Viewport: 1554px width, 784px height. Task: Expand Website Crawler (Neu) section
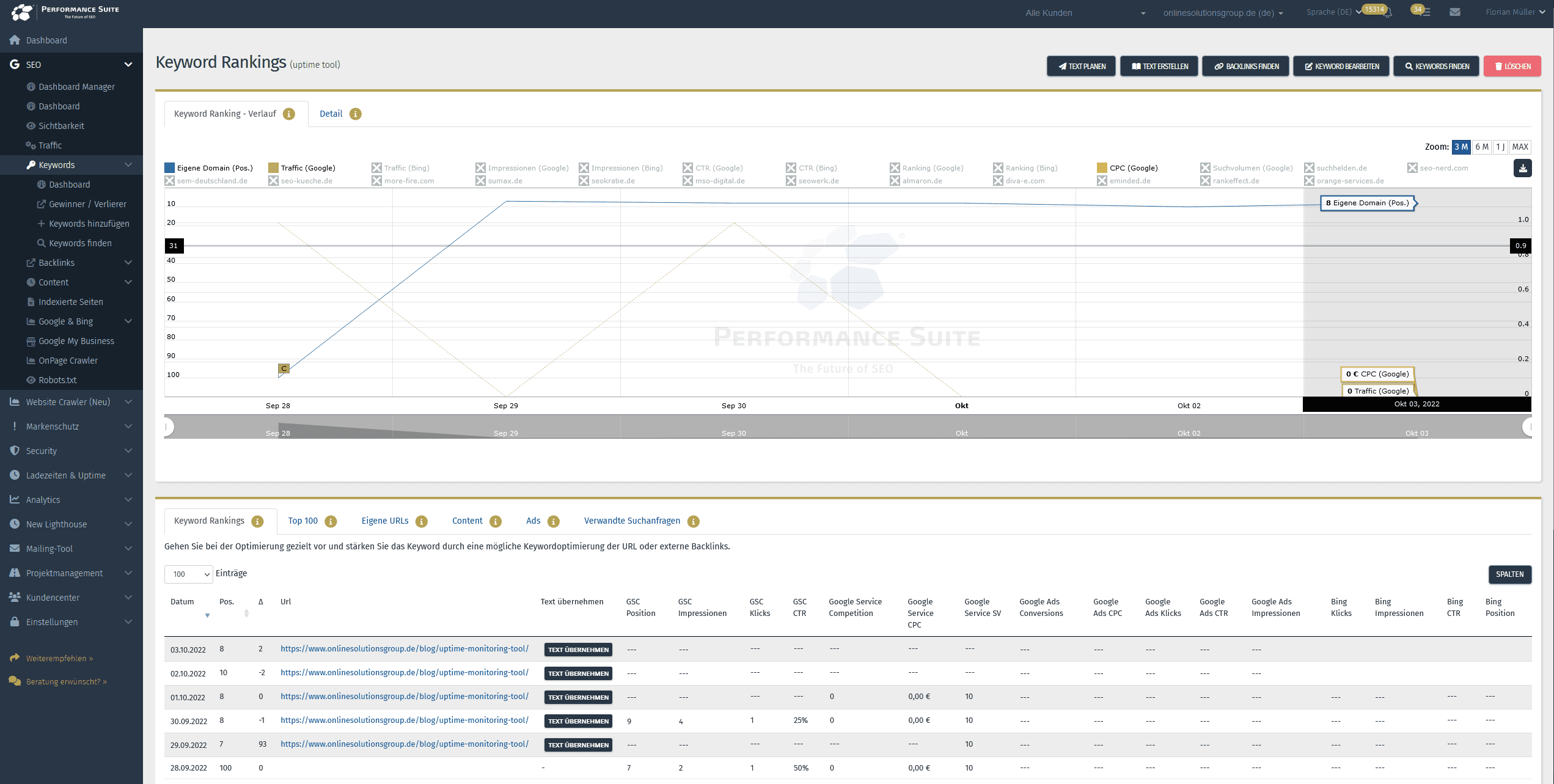[128, 402]
